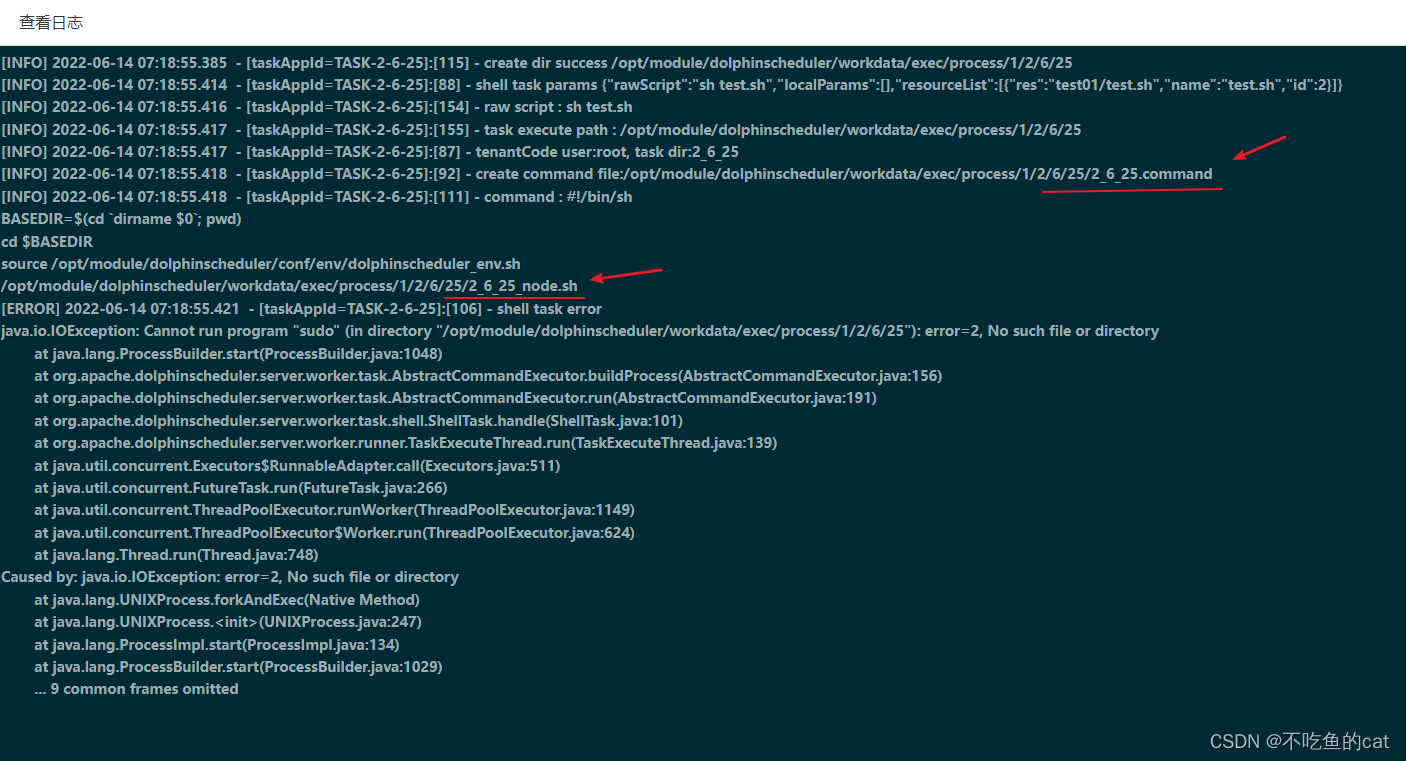
Task: Click the 'create command file' log line
Action: [607, 174]
